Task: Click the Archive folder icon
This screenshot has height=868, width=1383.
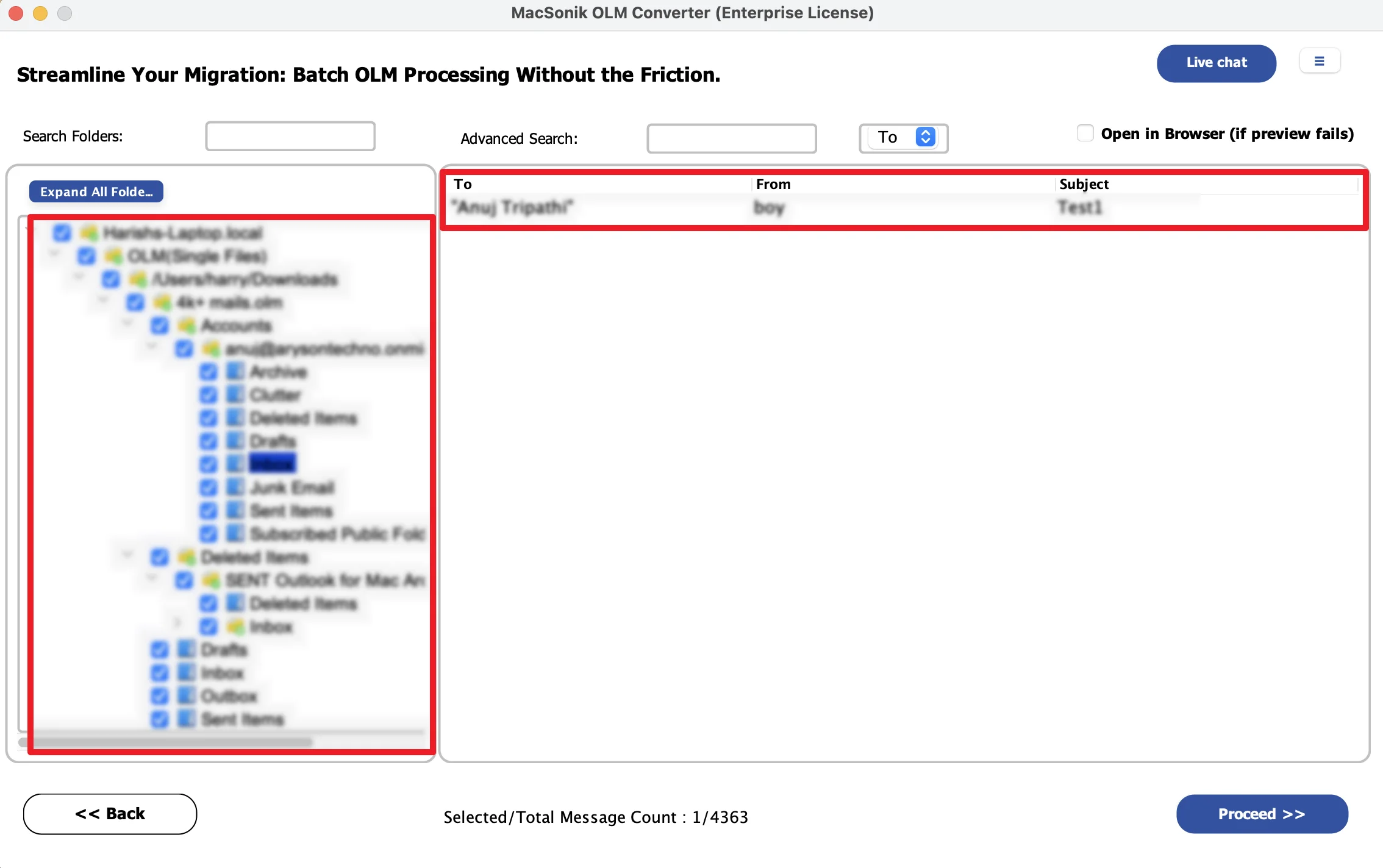Action: pyautogui.click(x=235, y=371)
